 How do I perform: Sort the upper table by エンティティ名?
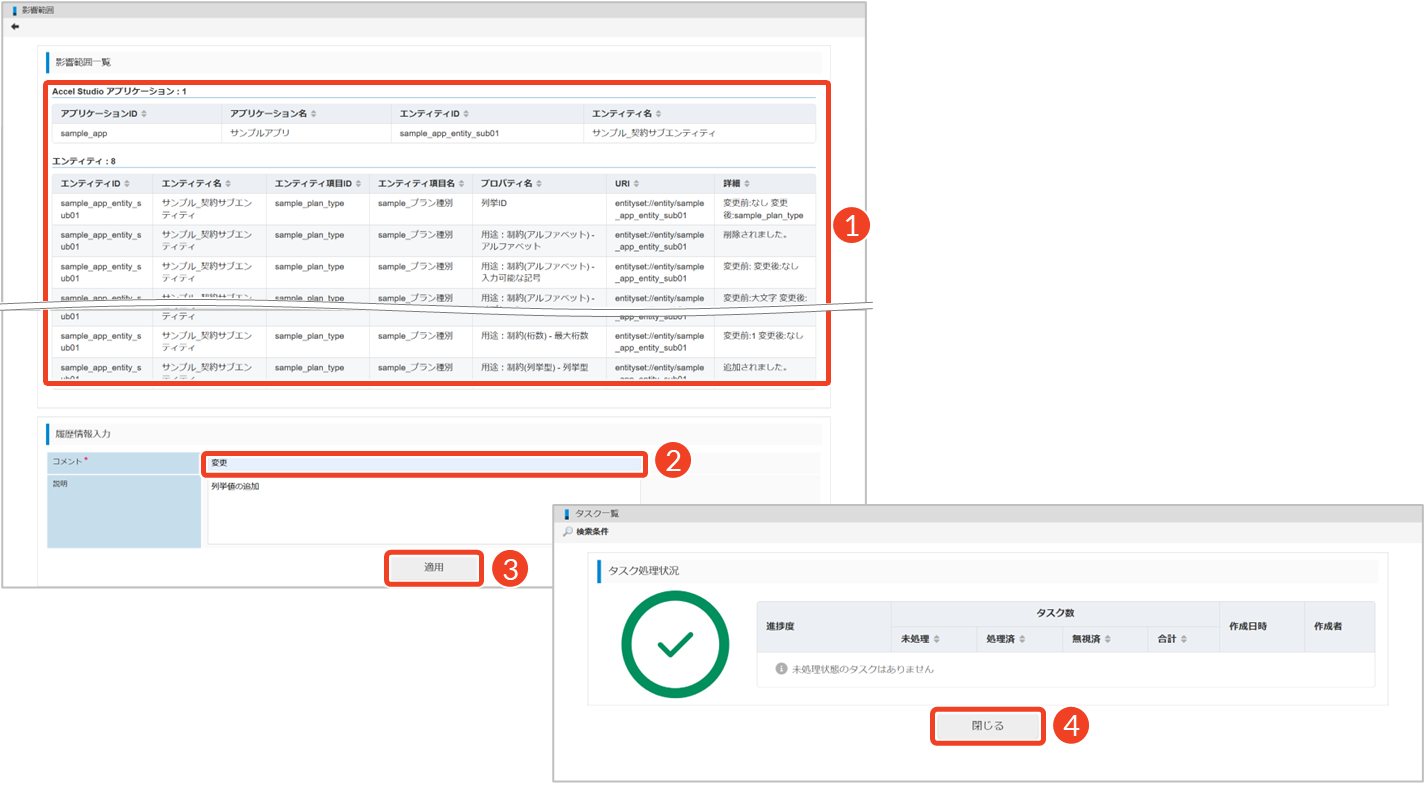click(x=657, y=114)
